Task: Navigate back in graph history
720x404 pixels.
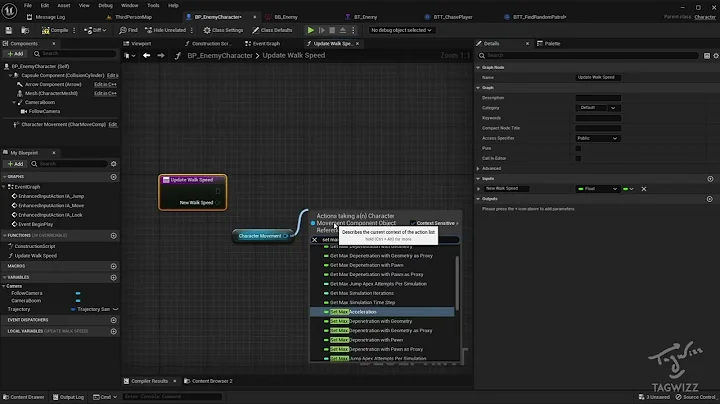Action: pos(146,56)
